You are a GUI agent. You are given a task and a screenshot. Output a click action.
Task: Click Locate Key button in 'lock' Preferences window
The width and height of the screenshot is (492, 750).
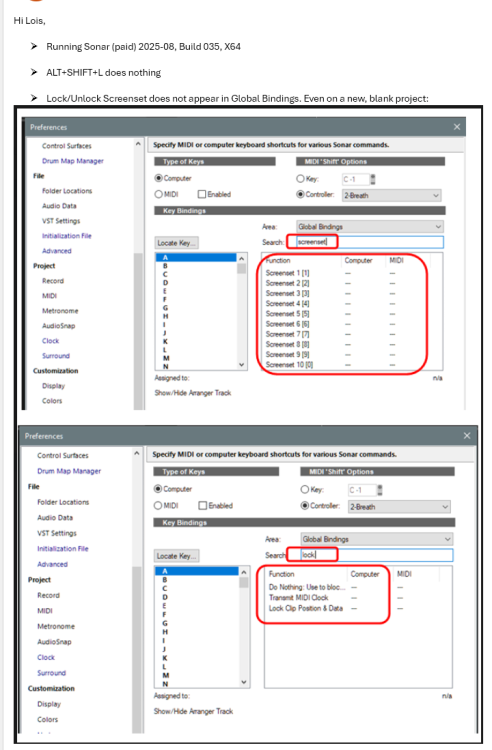(x=176, y=556)
